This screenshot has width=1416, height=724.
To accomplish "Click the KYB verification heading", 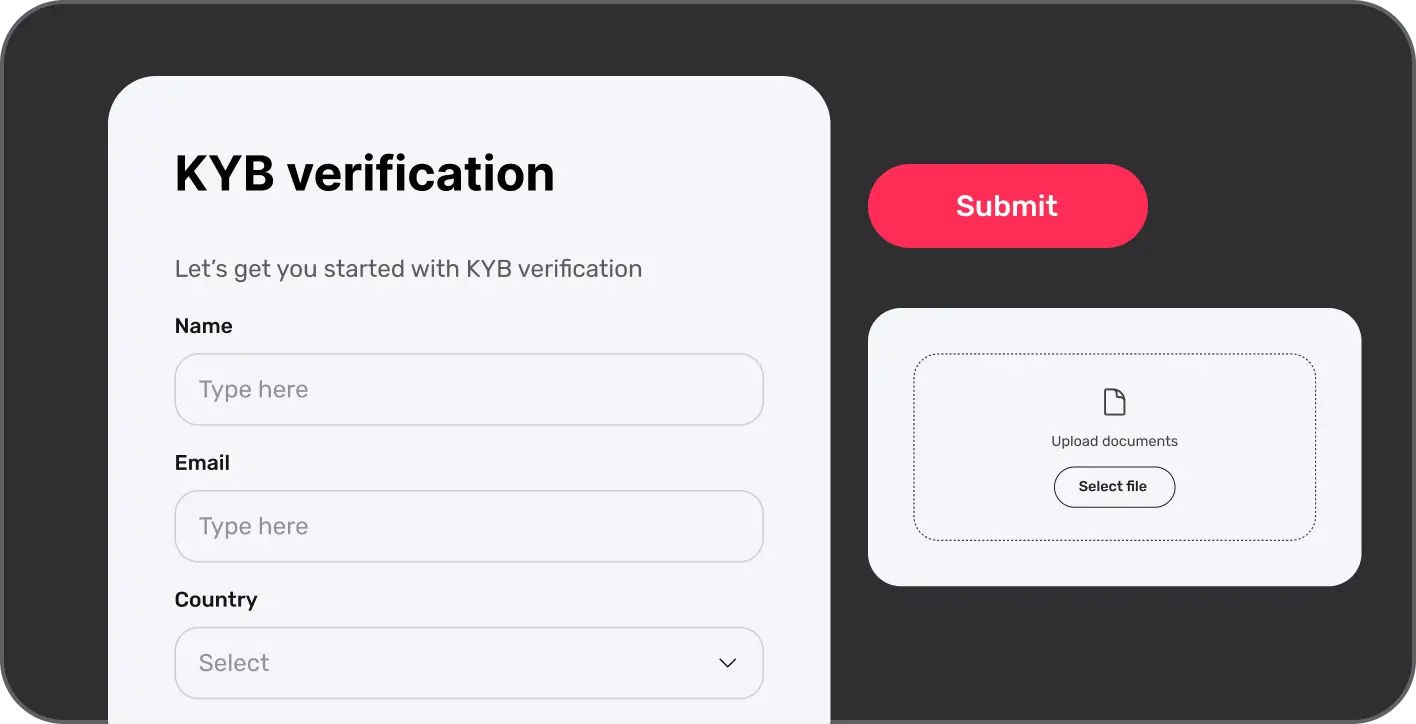I will point(364,173).
